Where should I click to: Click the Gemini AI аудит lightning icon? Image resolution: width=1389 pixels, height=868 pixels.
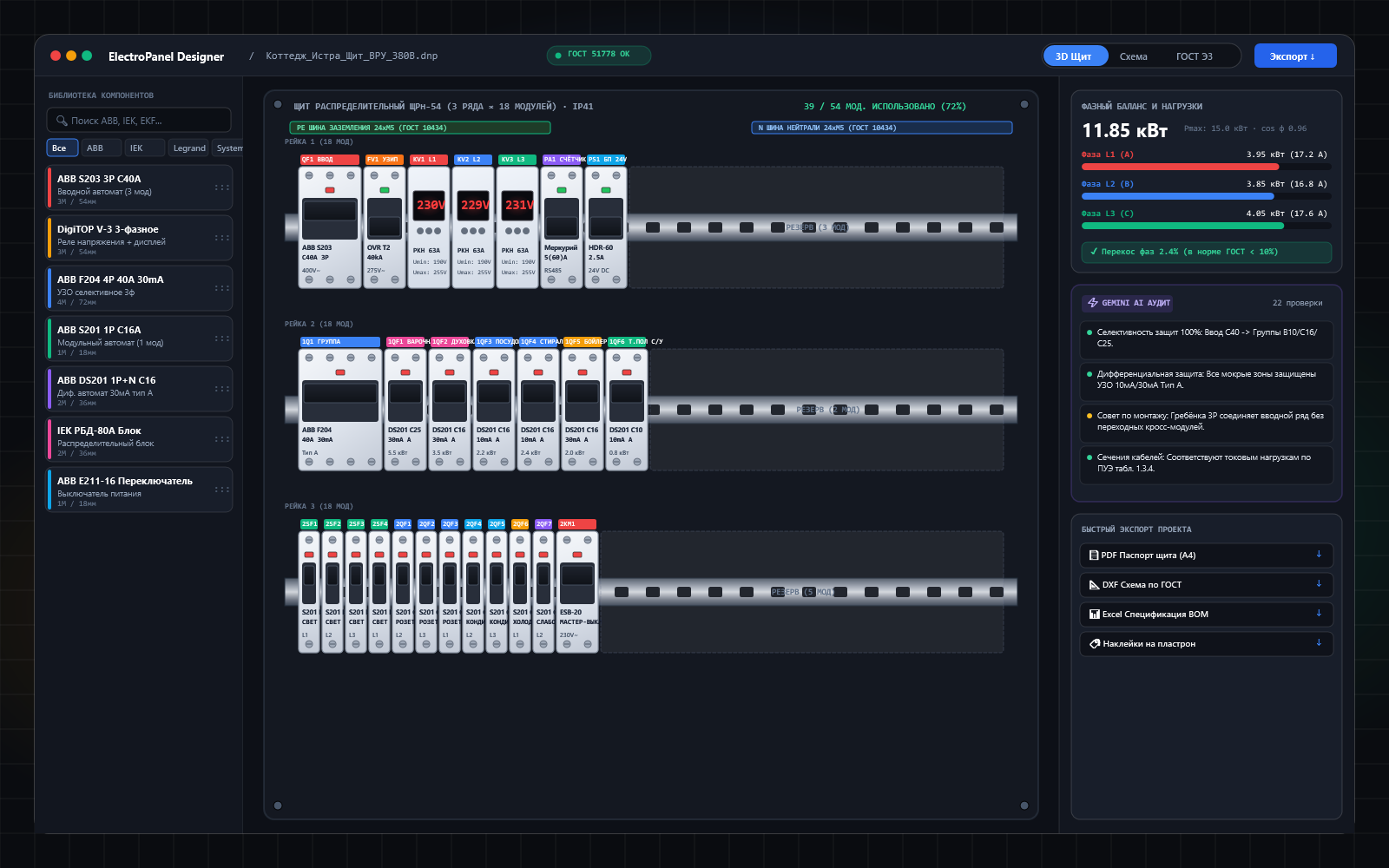[x=1093, y=303]
